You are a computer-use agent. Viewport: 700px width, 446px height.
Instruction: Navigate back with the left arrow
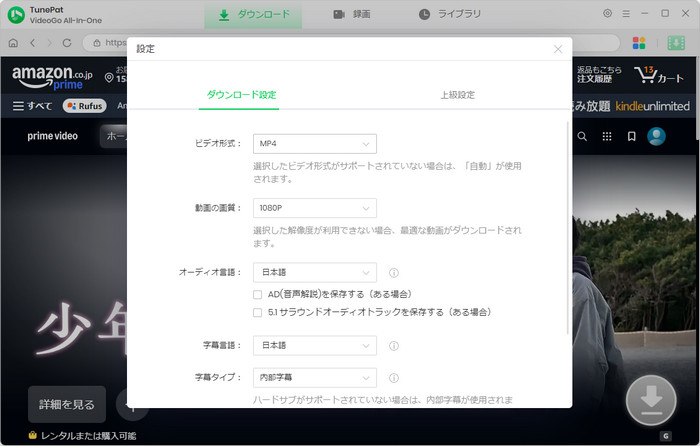coord(33,43)
